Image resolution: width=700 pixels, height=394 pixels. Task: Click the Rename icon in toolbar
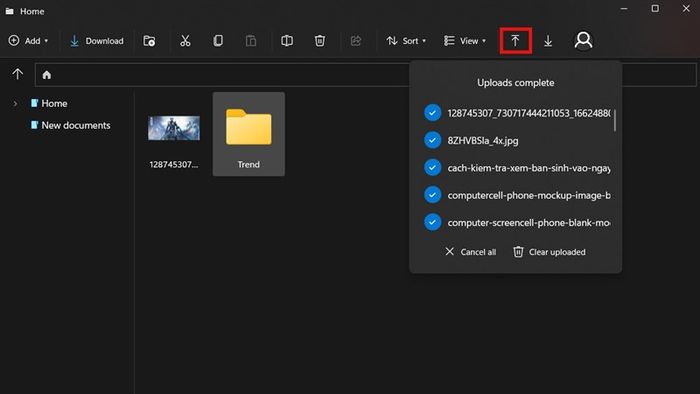(x=287, y=41)
